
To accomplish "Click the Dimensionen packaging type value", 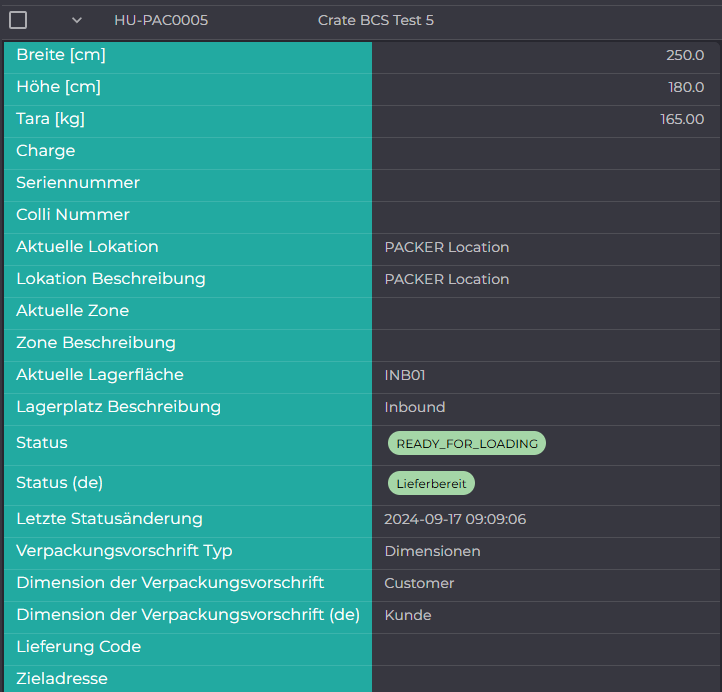I will pyautogui.click(x=432, y=551).
